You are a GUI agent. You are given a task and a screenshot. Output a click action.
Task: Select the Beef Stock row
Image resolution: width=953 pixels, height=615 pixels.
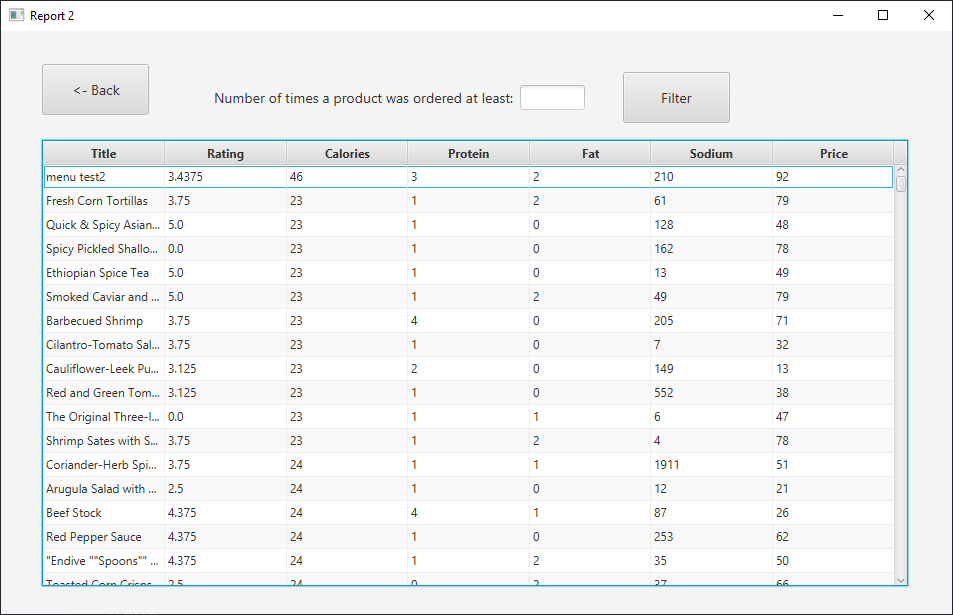click(469, 513)
